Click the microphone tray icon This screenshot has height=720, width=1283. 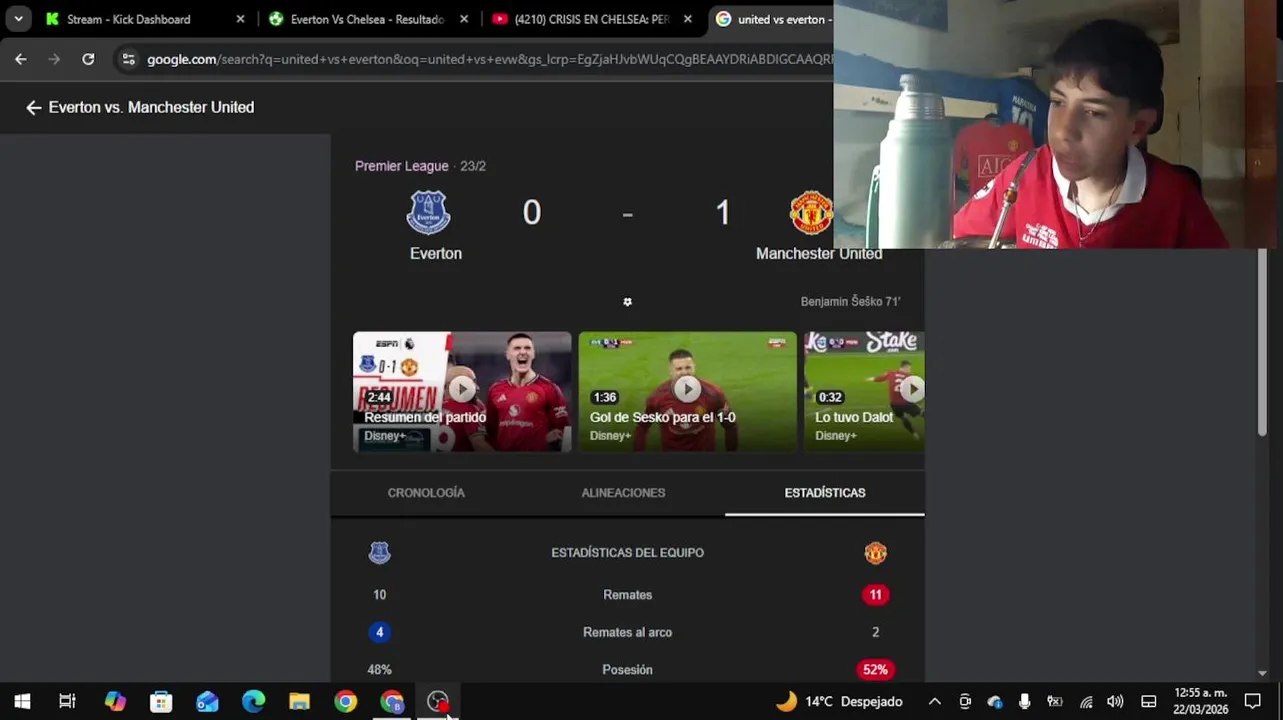click(x=1024, y=702)
